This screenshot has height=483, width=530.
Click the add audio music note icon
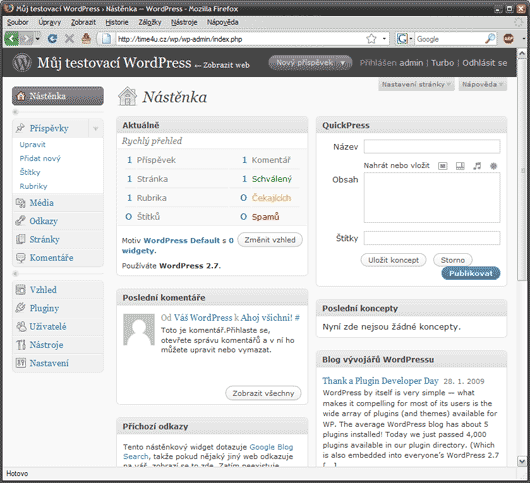point(477,166)
